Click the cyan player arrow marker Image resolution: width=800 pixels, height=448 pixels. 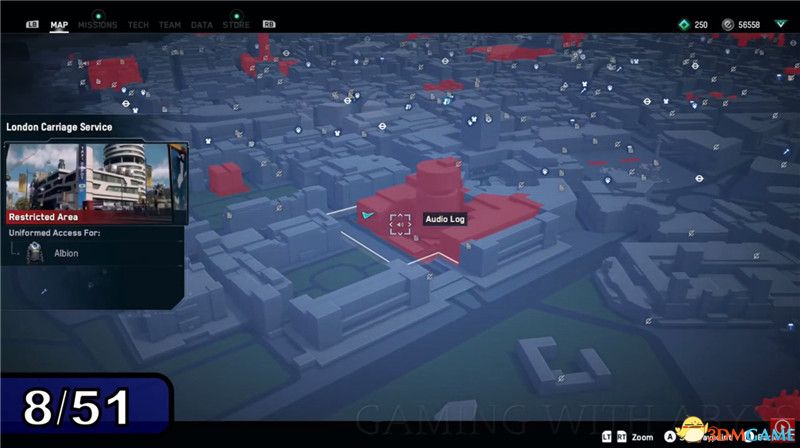pos(368,215)
